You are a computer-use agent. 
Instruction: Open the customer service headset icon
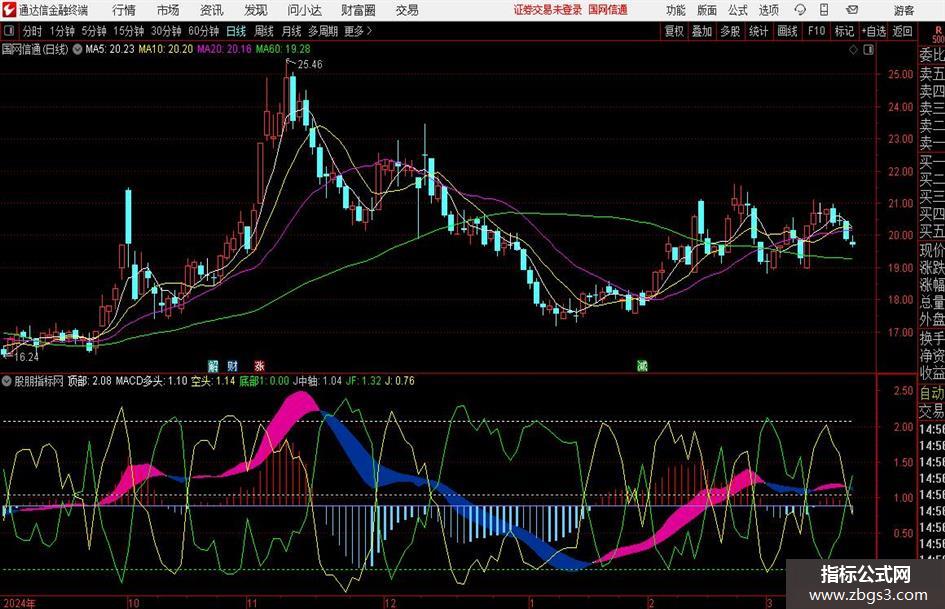800,10
